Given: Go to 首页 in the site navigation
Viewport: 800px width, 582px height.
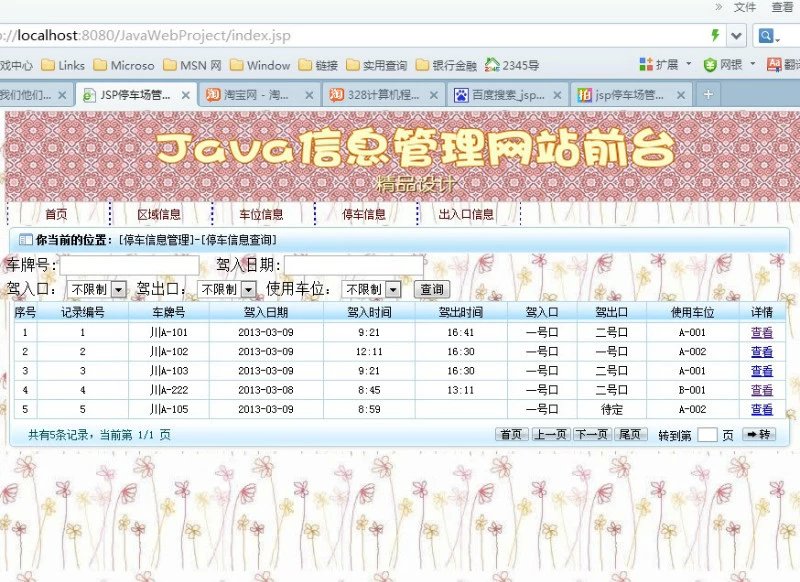Looking at the screenshot, I should click(56, 214).
